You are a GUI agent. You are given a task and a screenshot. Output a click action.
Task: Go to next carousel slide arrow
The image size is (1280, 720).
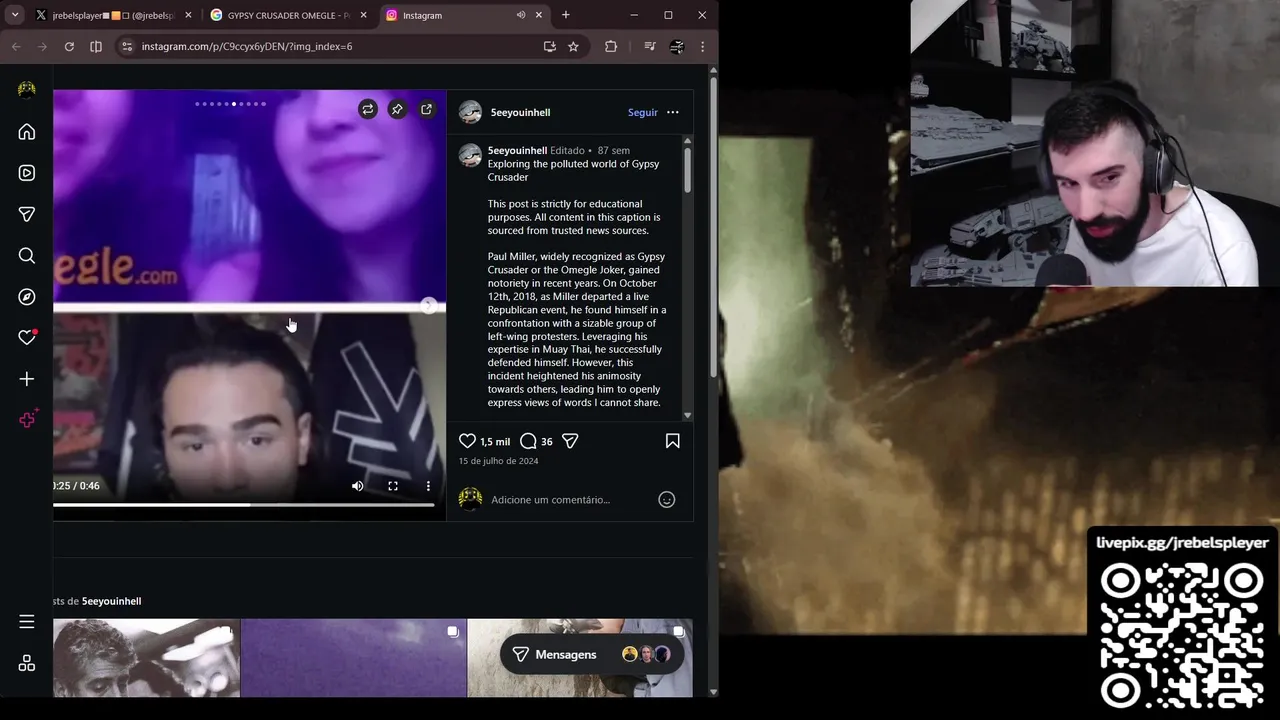pyautogui.click(x=428, y=305)
